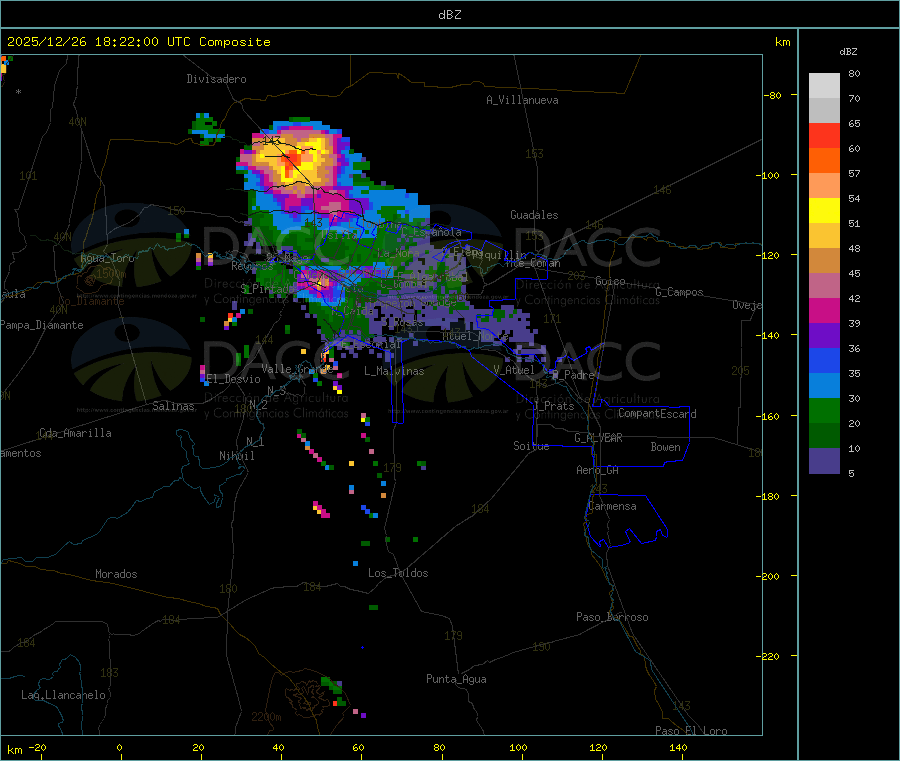900x761 pixels.
Task: Click the dBZ heading above the color legend
Action: pyautogui.click(x=848, y=52)
